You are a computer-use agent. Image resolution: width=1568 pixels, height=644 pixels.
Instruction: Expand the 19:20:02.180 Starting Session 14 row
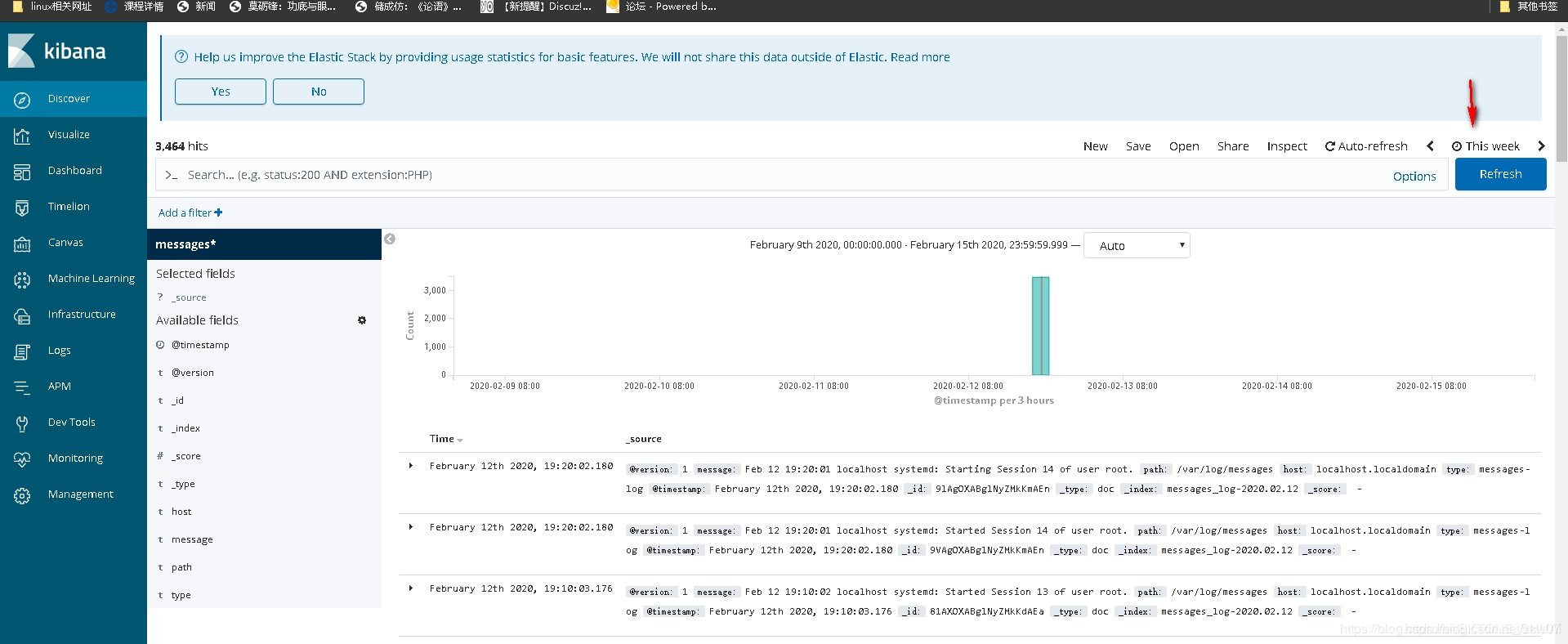click(x=411, y=466)
